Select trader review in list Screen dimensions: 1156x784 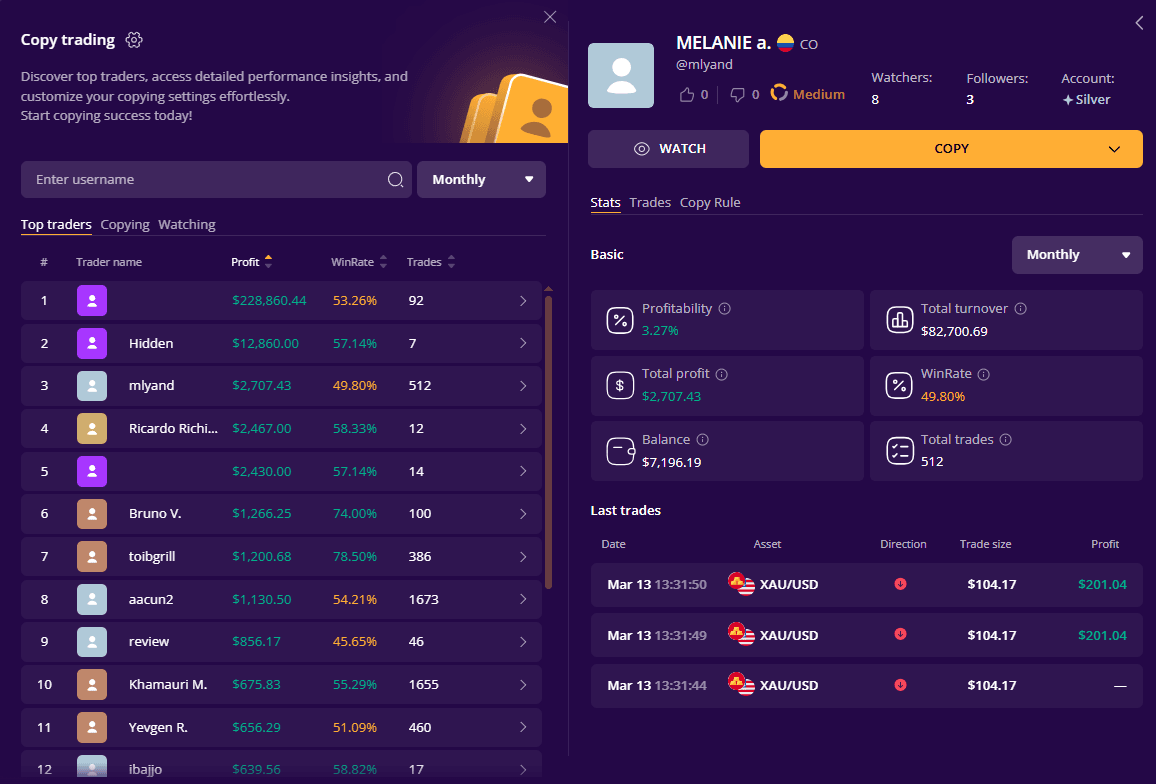[282, 642]
